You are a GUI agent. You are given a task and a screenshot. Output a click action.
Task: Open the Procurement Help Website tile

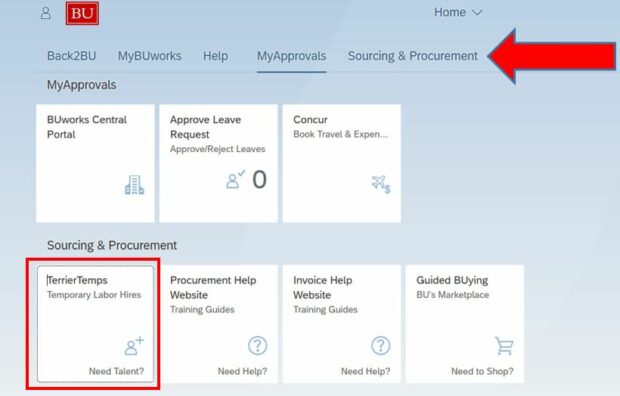tap(218, 324)
